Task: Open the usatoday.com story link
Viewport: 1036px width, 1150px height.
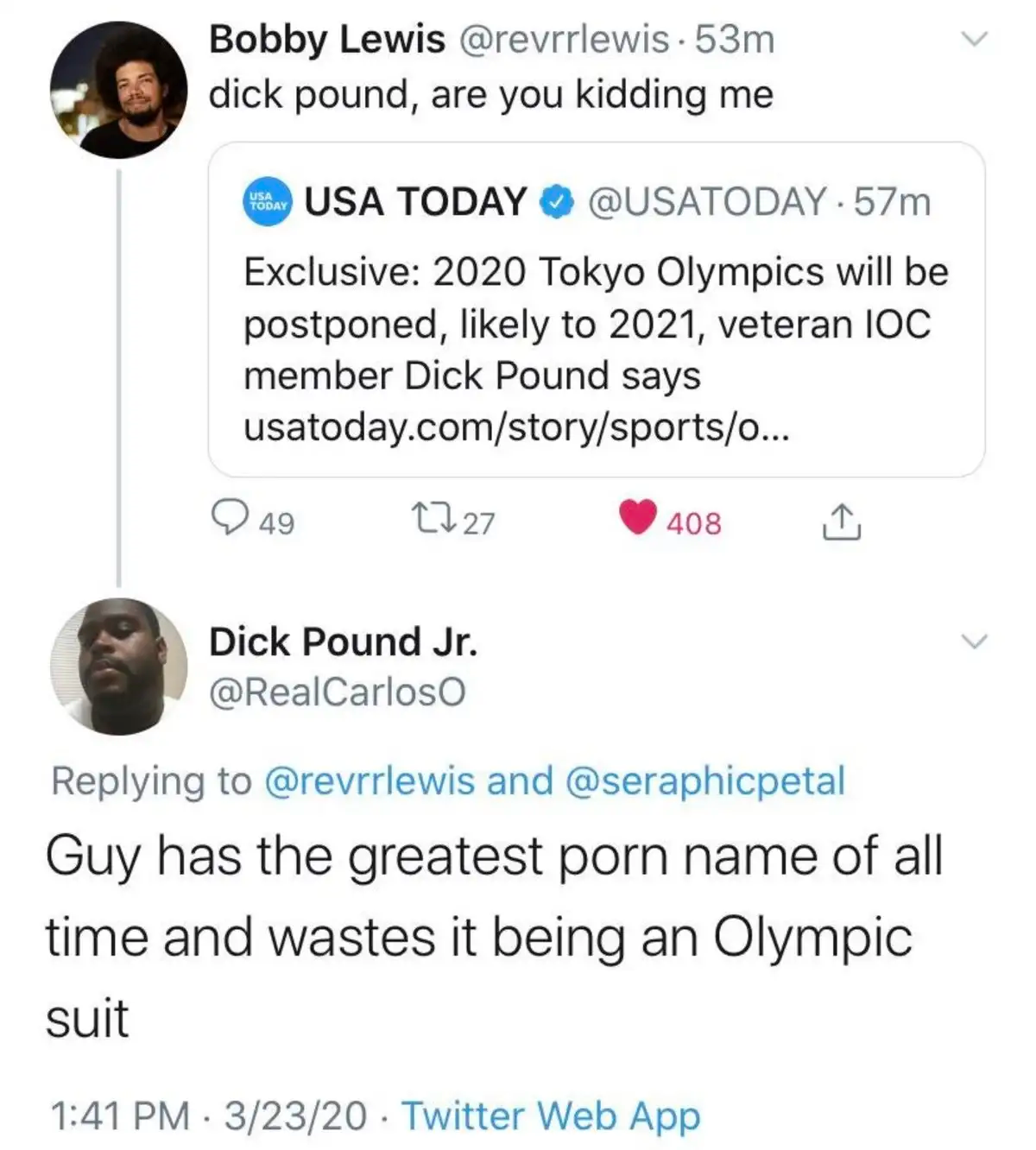Action: click(x=515, y=427)
